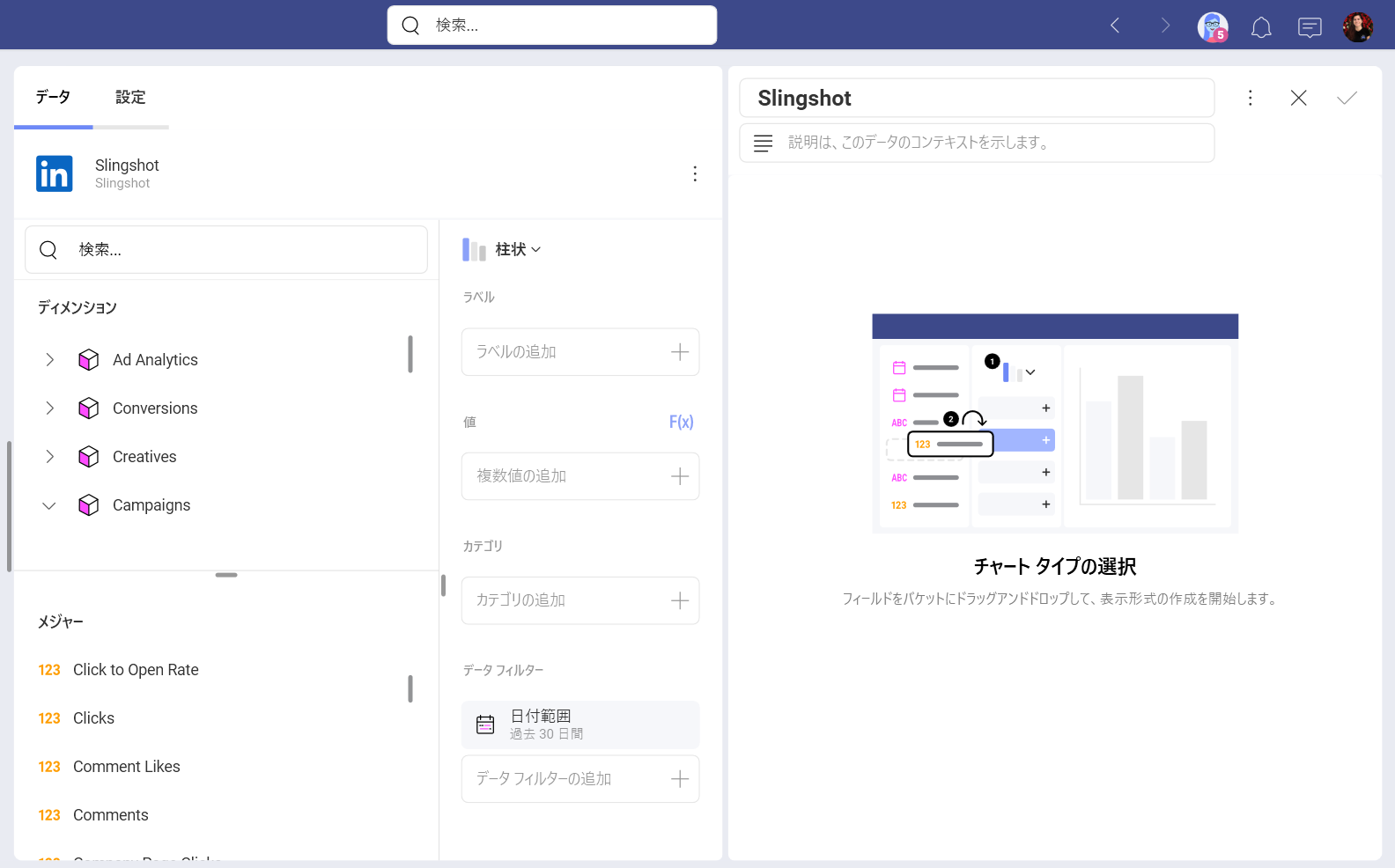
Task: Click the Slingshot data source name
Action: [127, 166]
